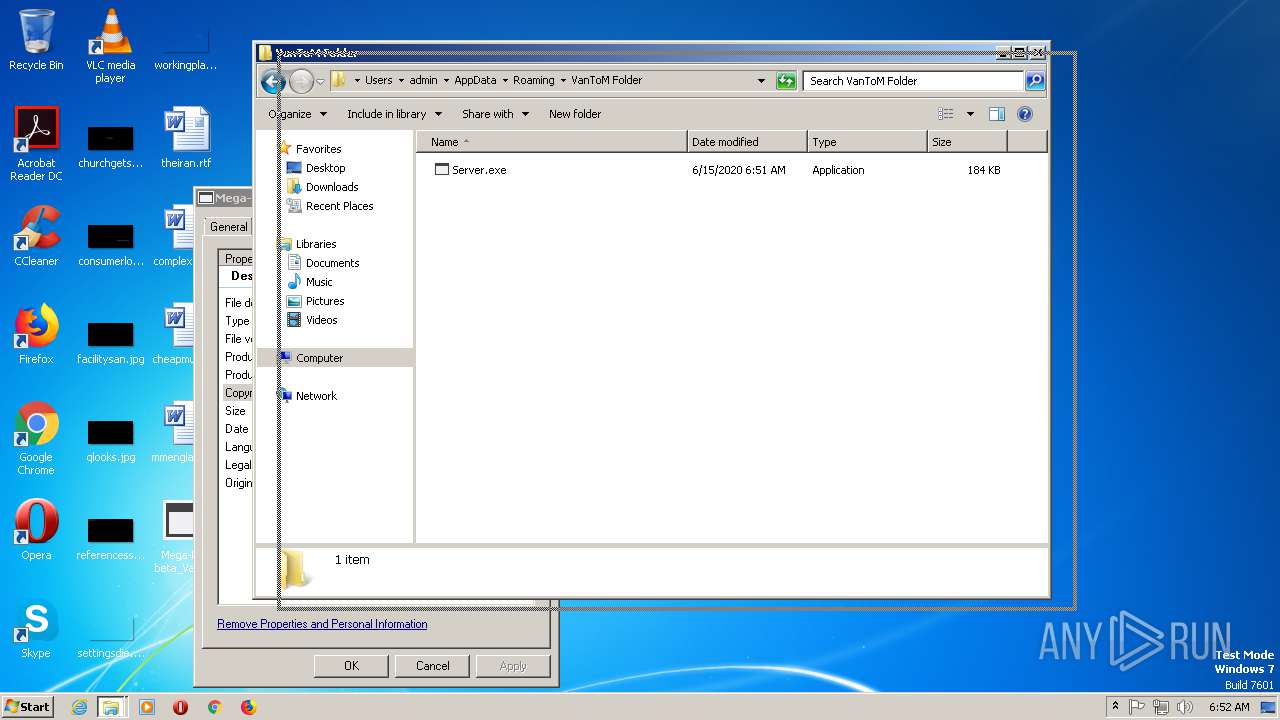Open theiran.rtf document on desktop
Viewport: 1280px width, 720px height.
(x=186, y=138)
